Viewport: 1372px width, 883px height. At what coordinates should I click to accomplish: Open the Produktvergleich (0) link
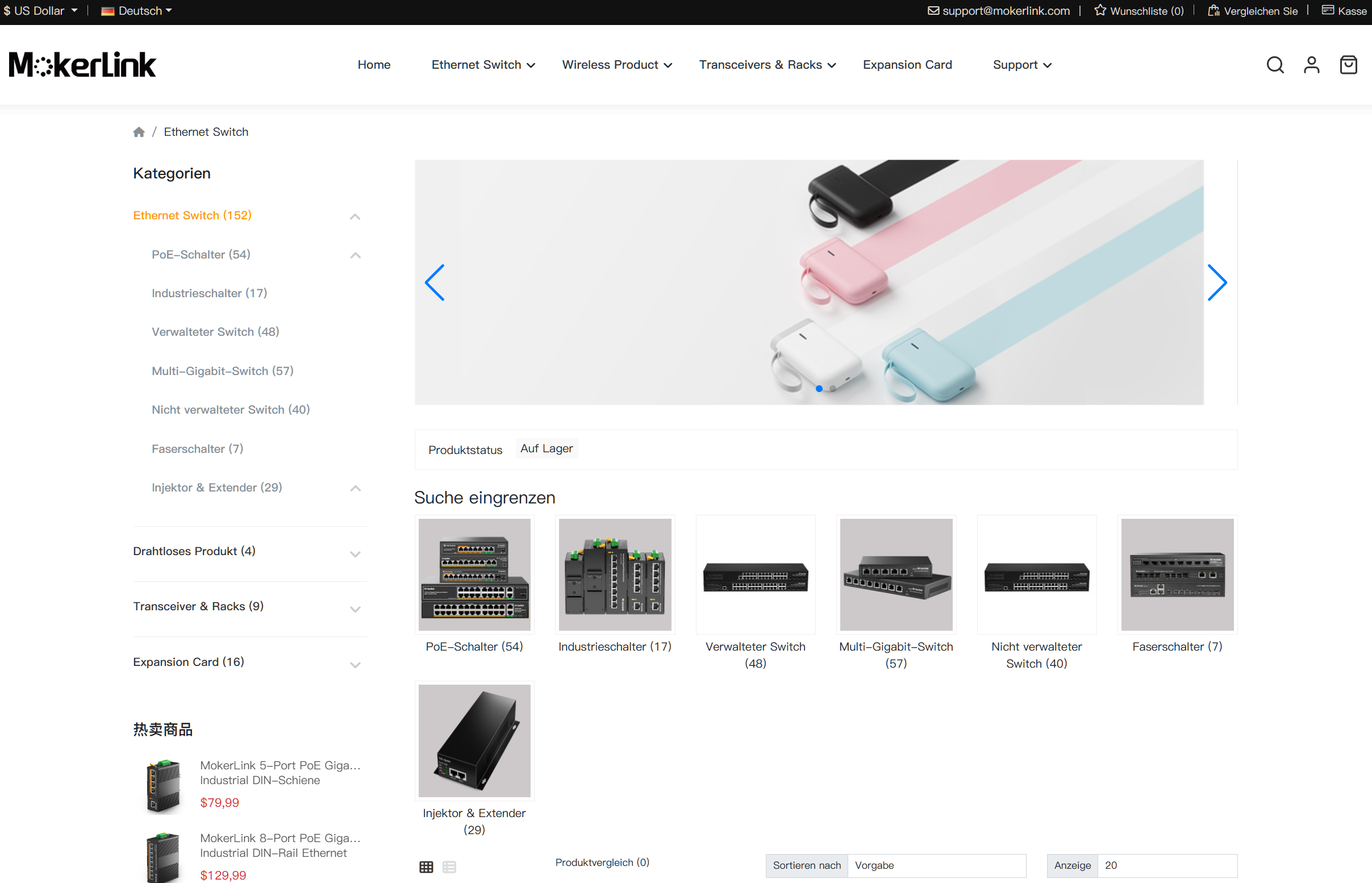pos(602,863)
